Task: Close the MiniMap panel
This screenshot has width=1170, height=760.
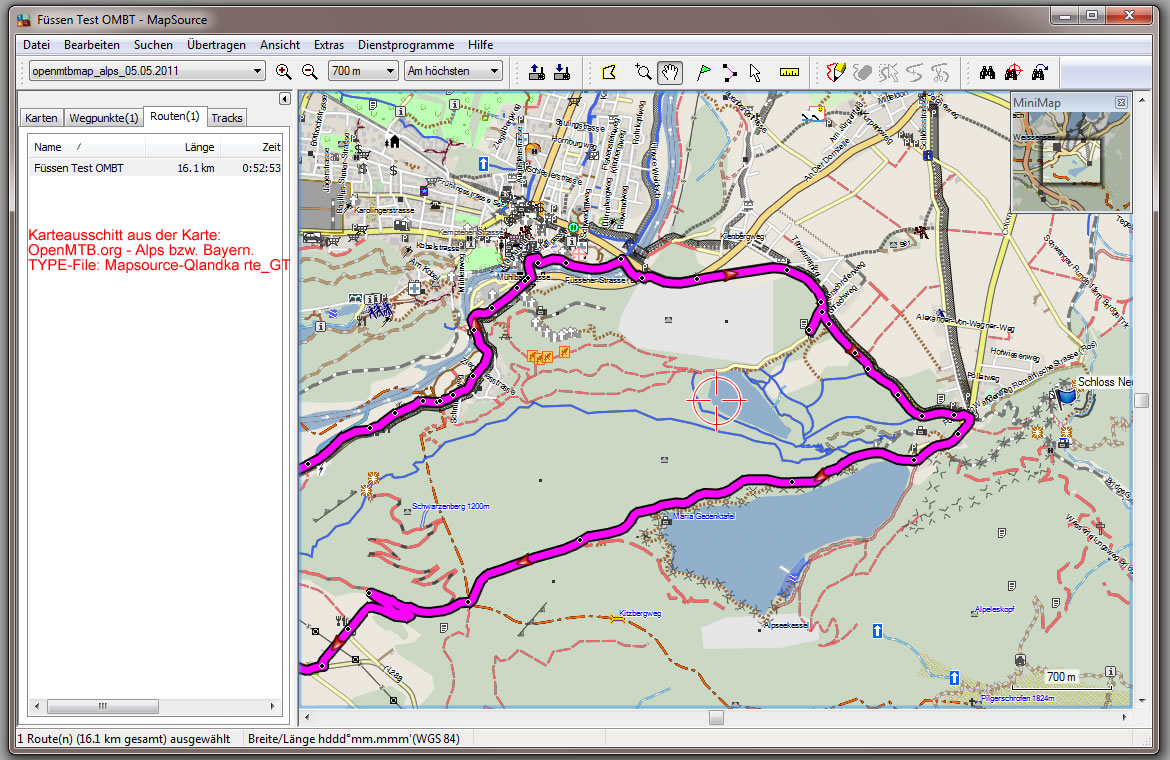Action: click(1121, 103)
